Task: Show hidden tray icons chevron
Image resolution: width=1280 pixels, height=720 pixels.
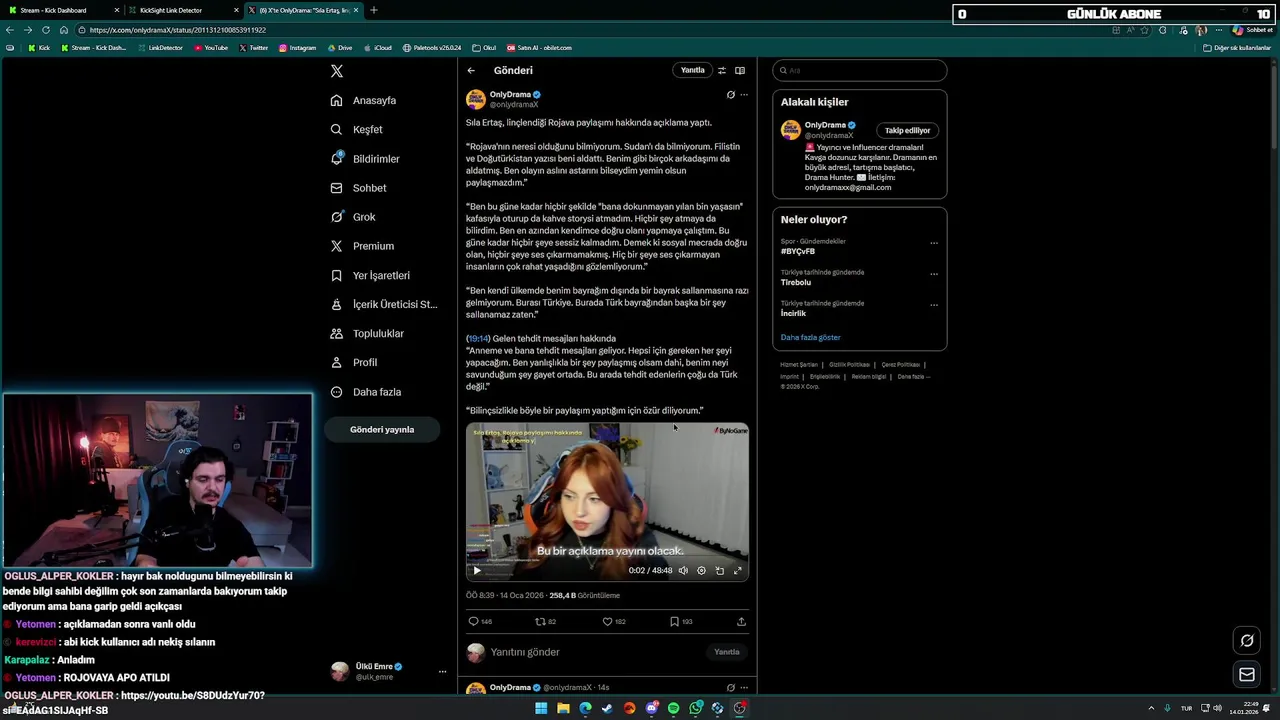Action: pos(1151,708)
